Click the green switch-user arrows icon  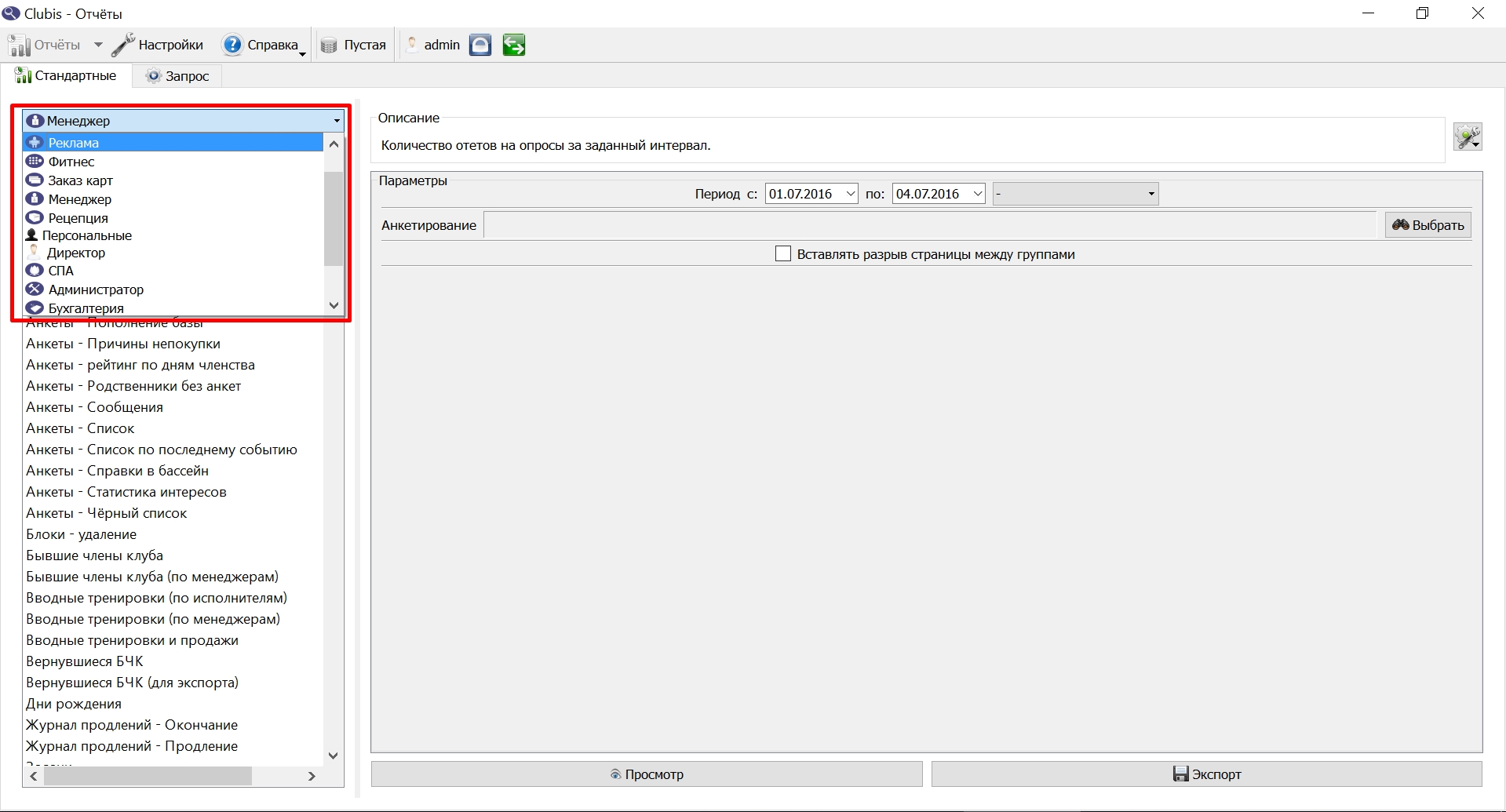tap(514, 45)
